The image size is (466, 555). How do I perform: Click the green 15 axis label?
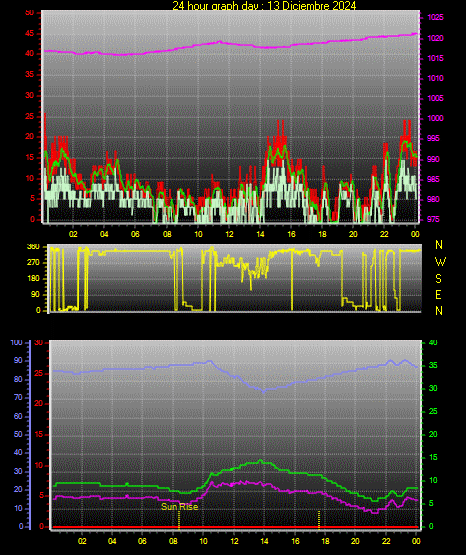click(433, 457)
